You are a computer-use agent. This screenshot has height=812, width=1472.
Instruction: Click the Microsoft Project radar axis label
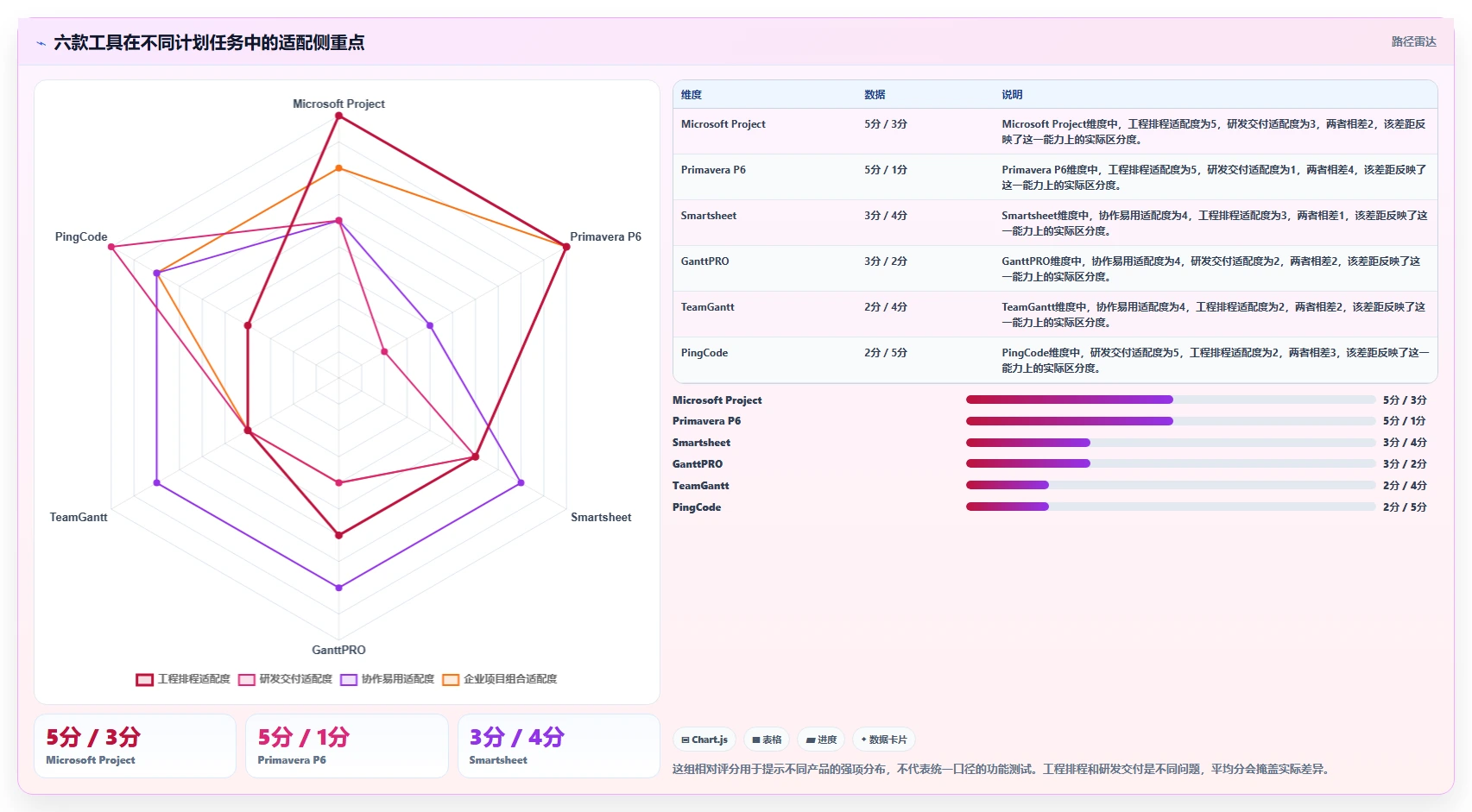(x=338, y=104)
